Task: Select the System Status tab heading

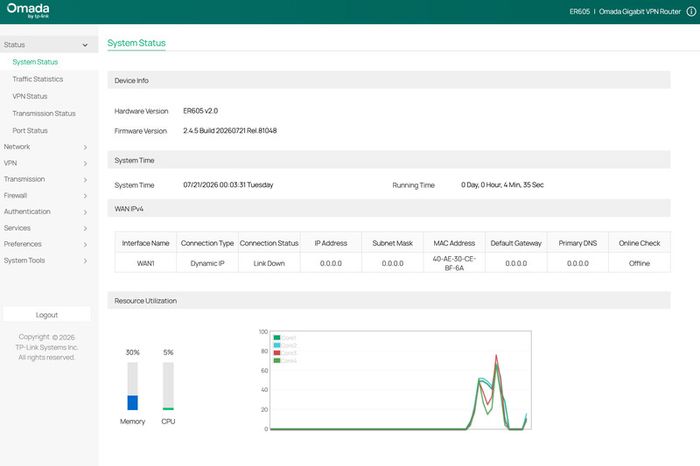Action: click(136, 43)
